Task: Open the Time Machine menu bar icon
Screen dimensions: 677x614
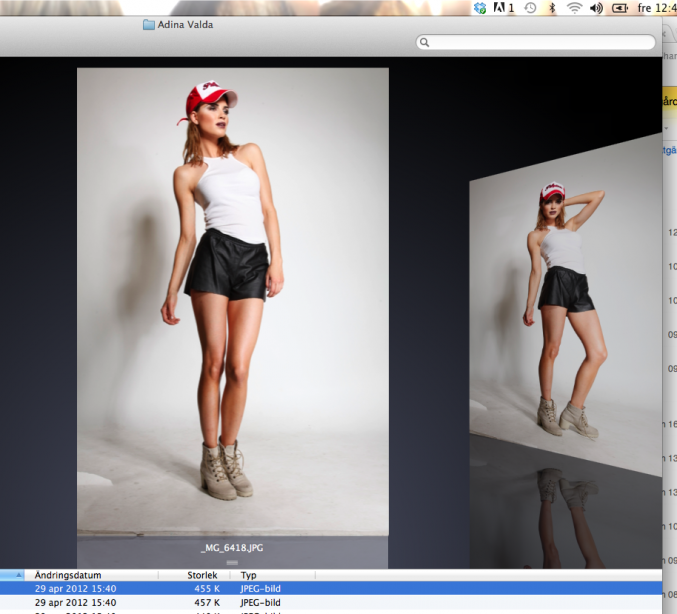Action: pos(531,8)
